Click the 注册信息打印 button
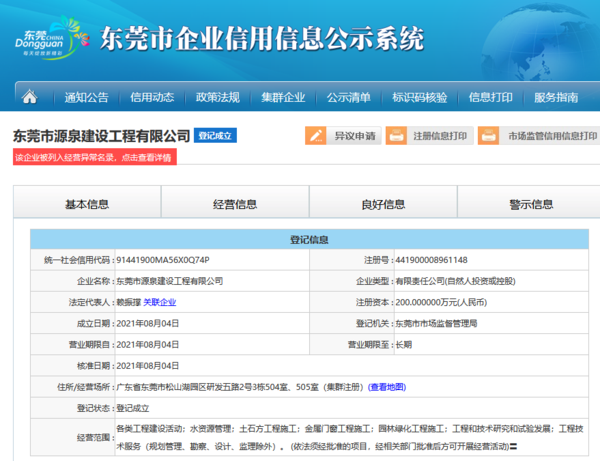 point(429,136)
